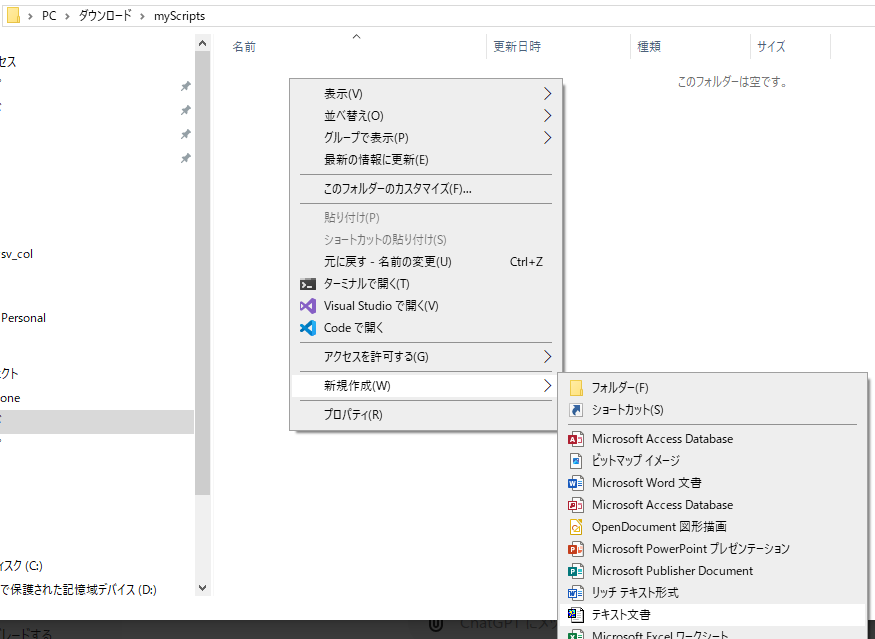Viewport: 875px width, 639px height.
Task: Click the first Access Database icon
Action: 576,439
